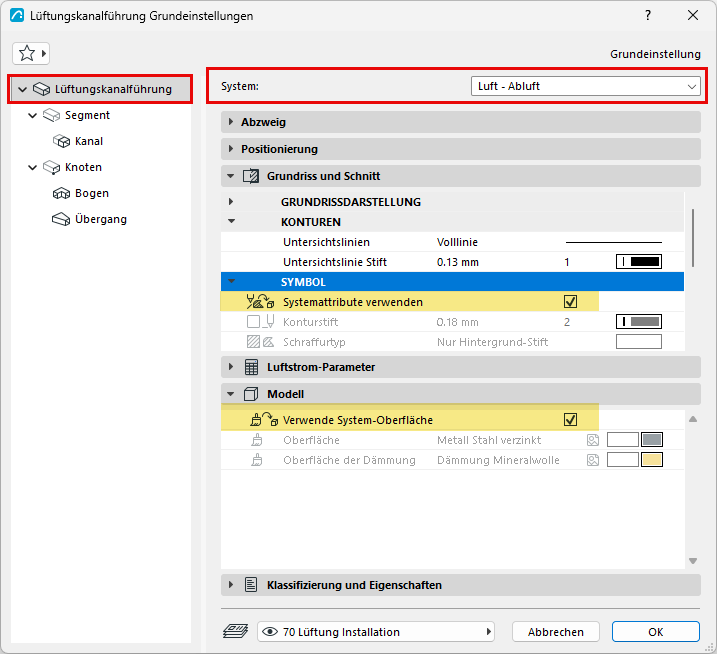Expand the Abzweig panel
This screenshot has width=717, height=654.
[460, 122]
